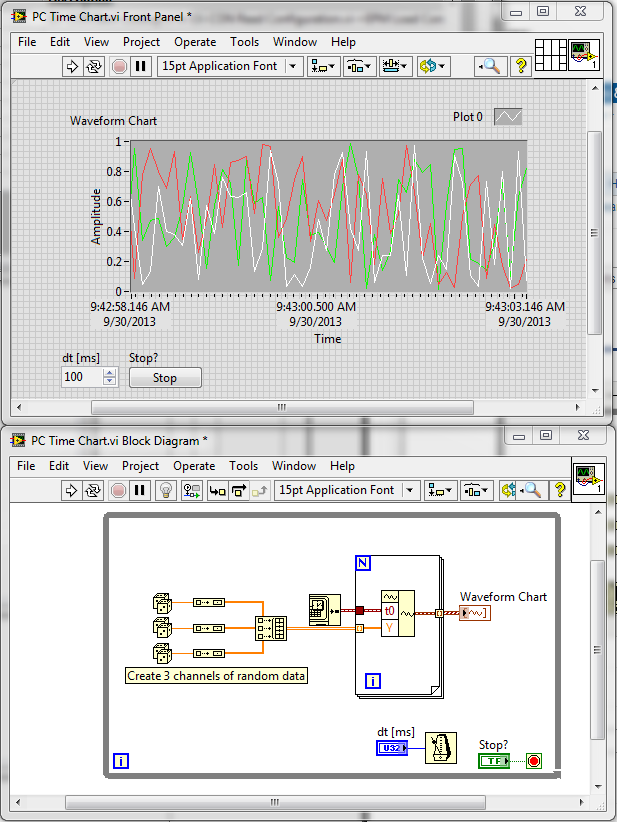
Task: Open Tools menu in Block Diagram
Action: point(243,466)
